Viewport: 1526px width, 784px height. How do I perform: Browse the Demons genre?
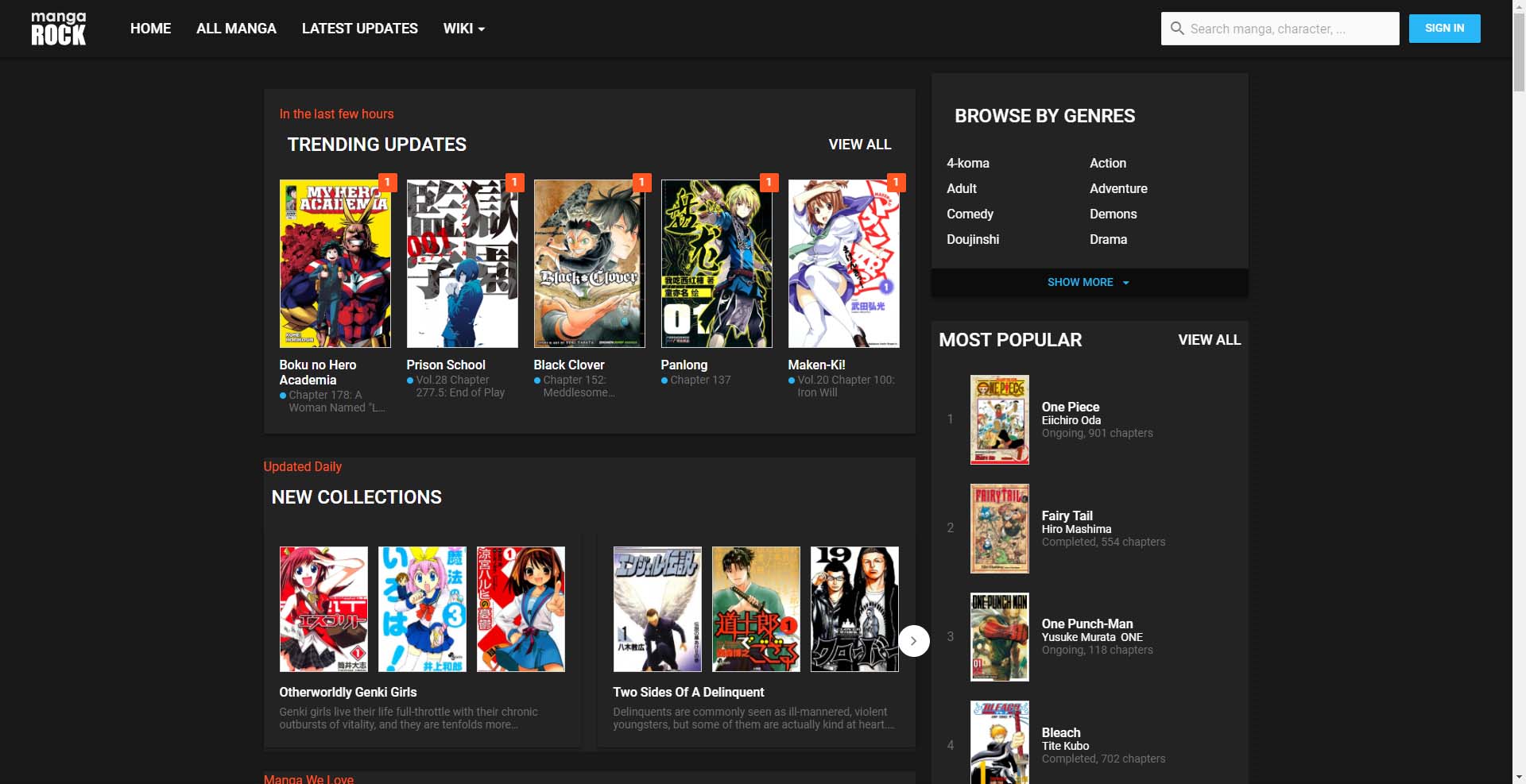pos(1113,214)
